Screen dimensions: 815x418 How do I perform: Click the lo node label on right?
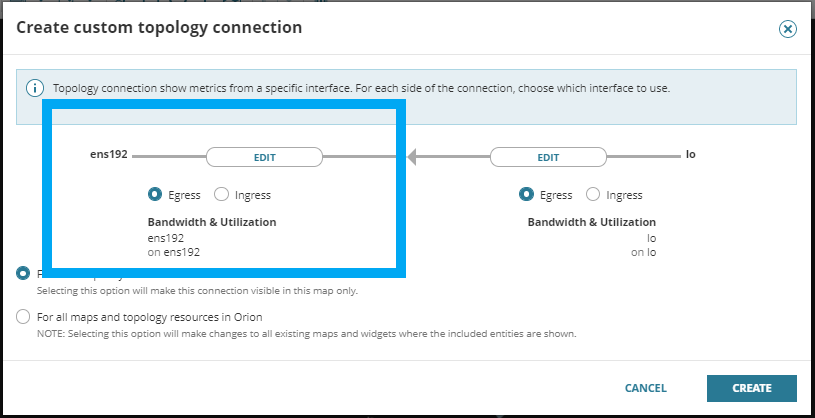[690, 157]
